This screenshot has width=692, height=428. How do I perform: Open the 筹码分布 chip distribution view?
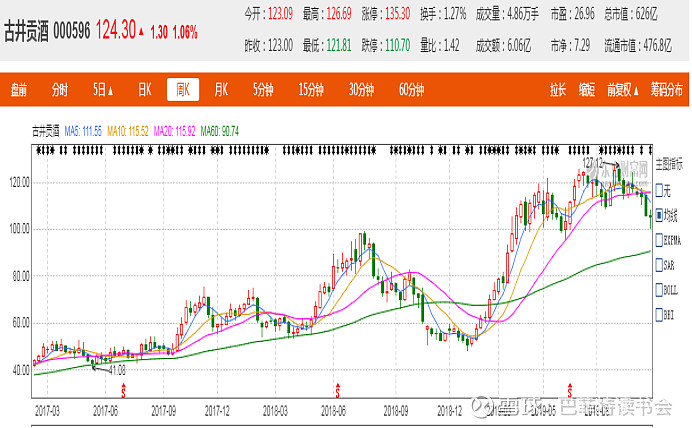coord(666,90)
